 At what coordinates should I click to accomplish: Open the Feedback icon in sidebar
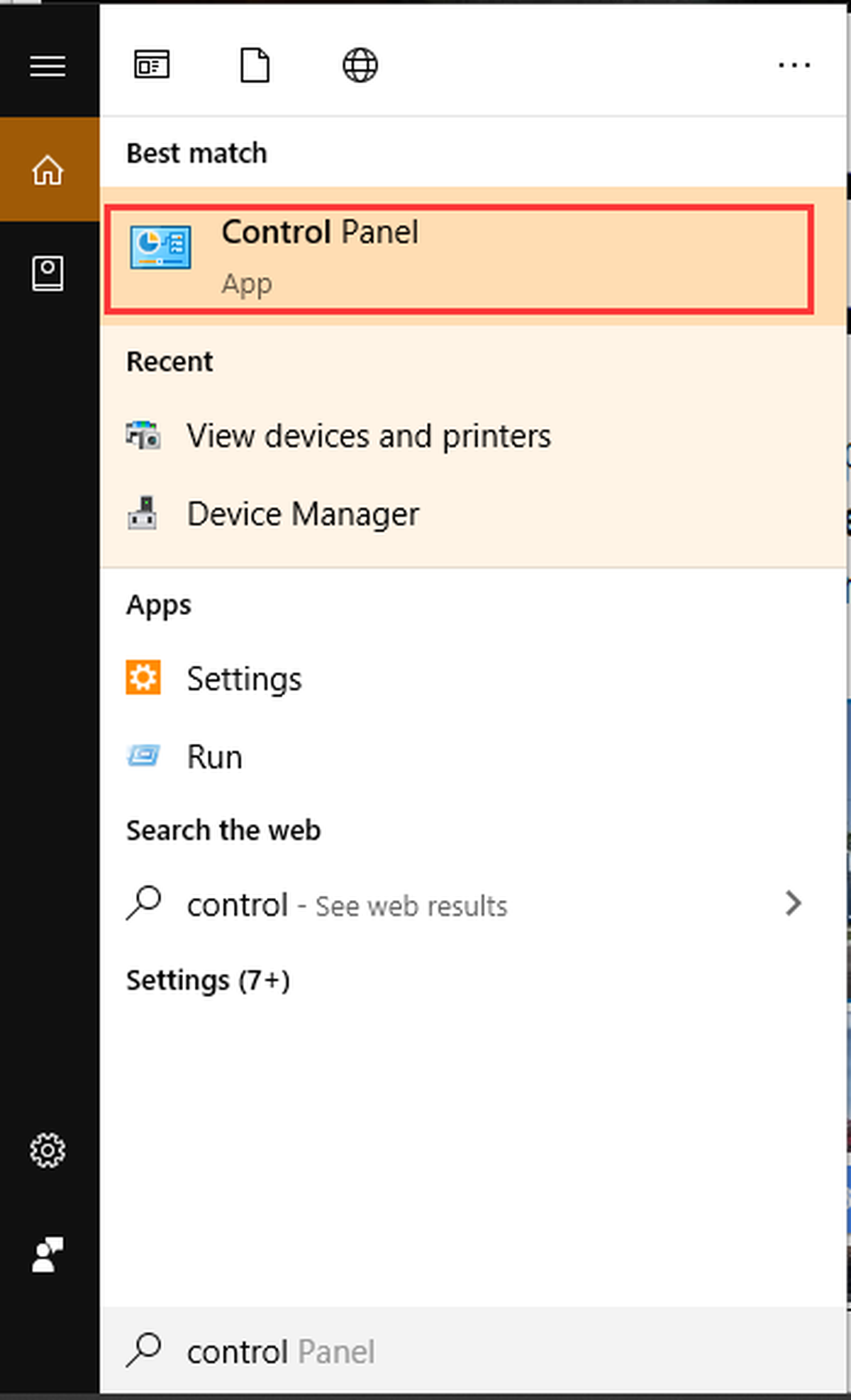tap(48, 1255)
